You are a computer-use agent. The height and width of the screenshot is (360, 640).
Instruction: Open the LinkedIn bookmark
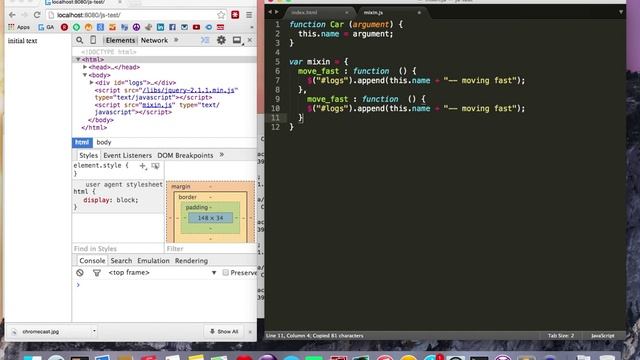coord(160,27)
